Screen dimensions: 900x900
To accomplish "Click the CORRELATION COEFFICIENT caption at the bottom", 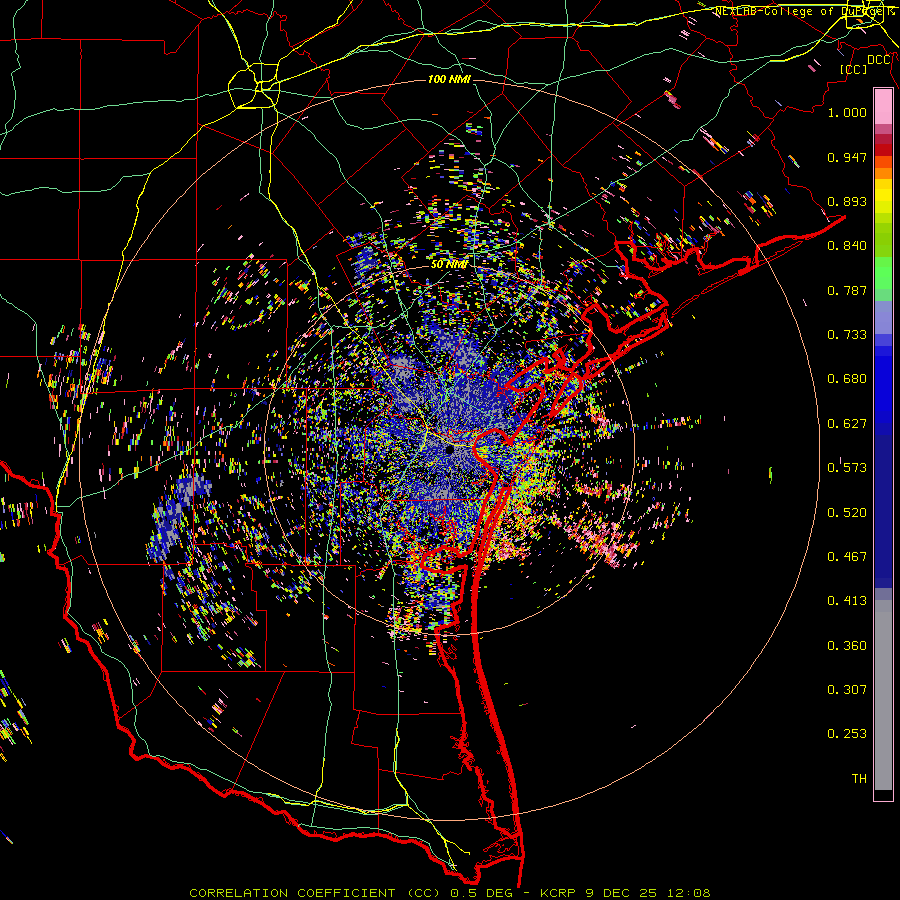I will tap(450, 893).
